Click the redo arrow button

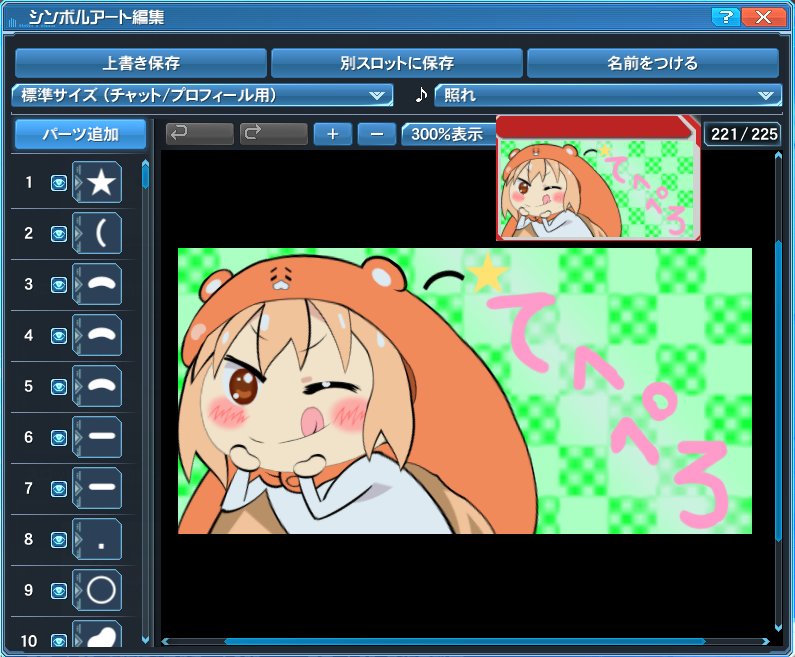click(273, 134)
